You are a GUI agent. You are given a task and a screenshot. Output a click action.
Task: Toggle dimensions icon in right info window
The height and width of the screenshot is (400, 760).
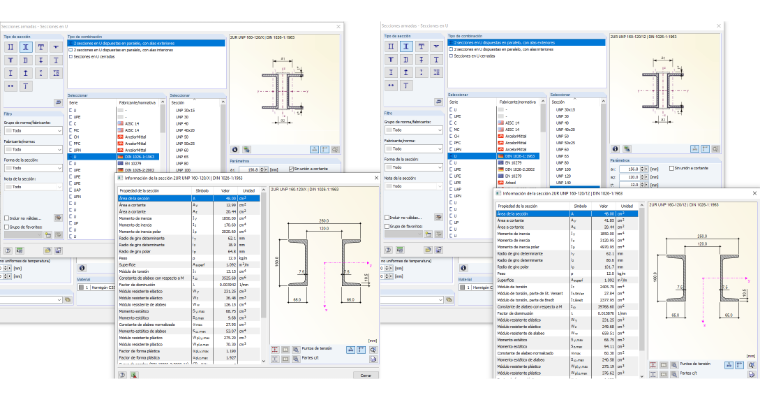point(728,365)
